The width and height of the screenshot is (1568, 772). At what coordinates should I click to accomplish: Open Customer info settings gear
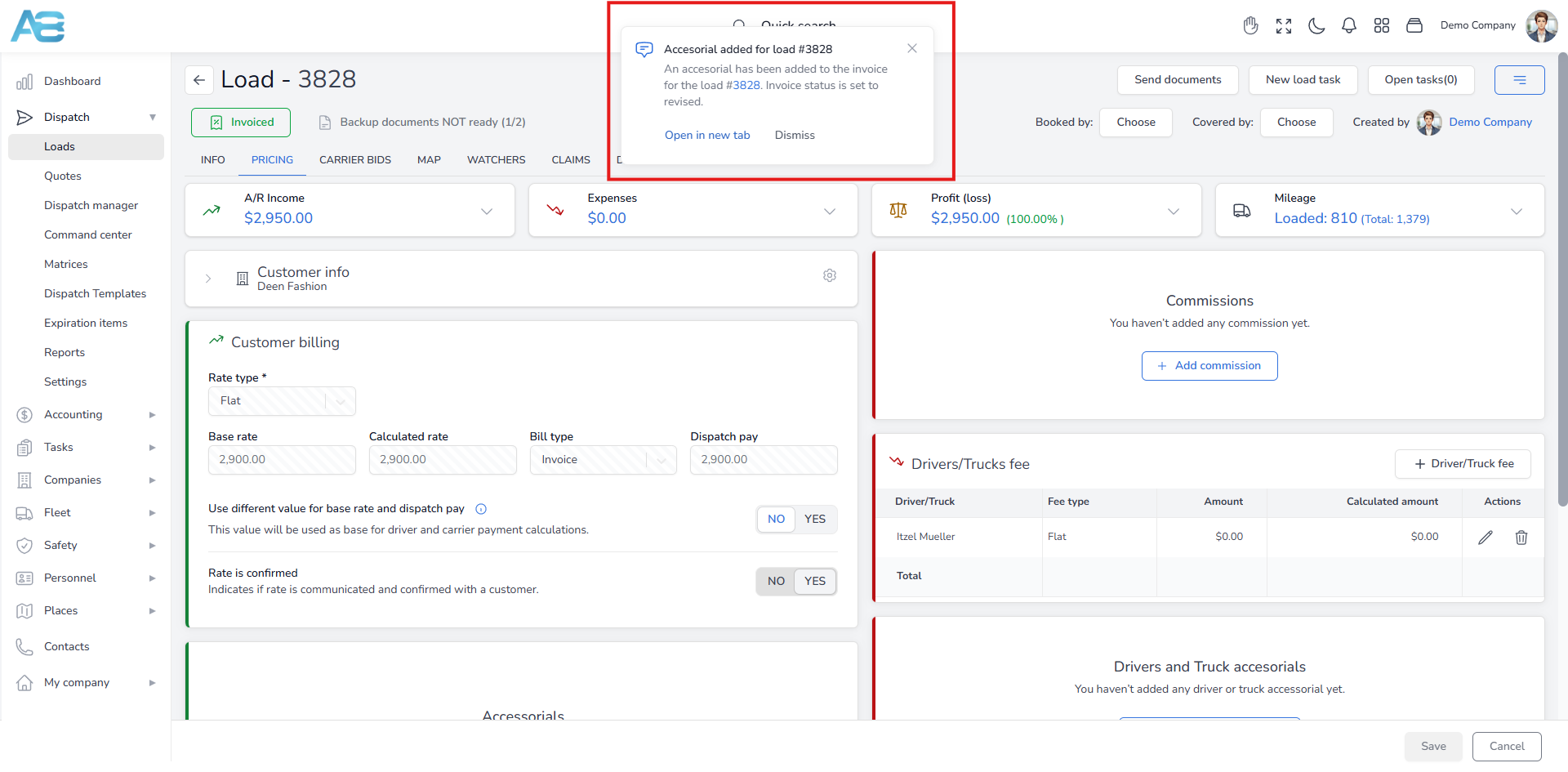829,276
